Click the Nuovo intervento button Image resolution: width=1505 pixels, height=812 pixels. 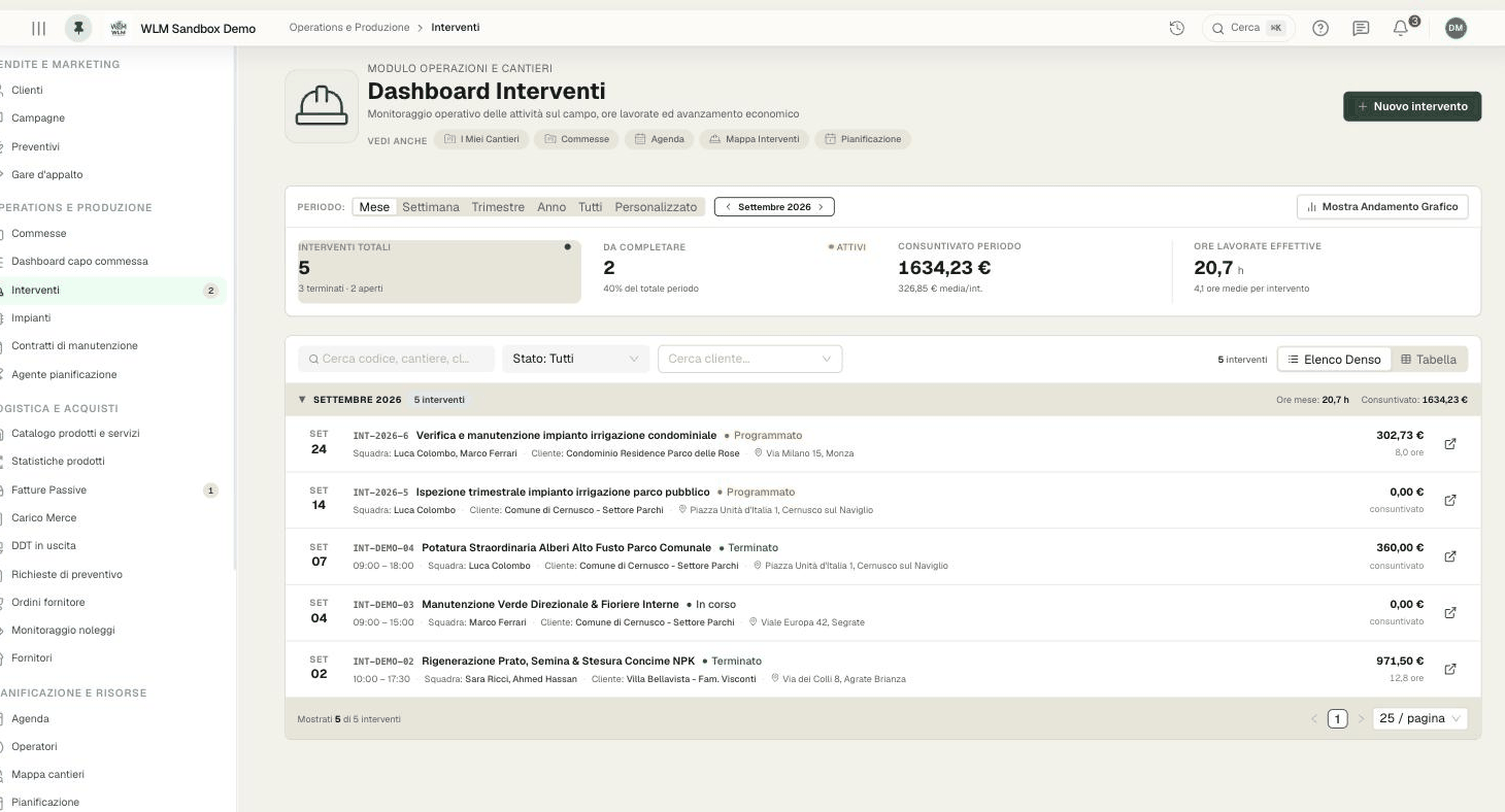pos(1412,106)
